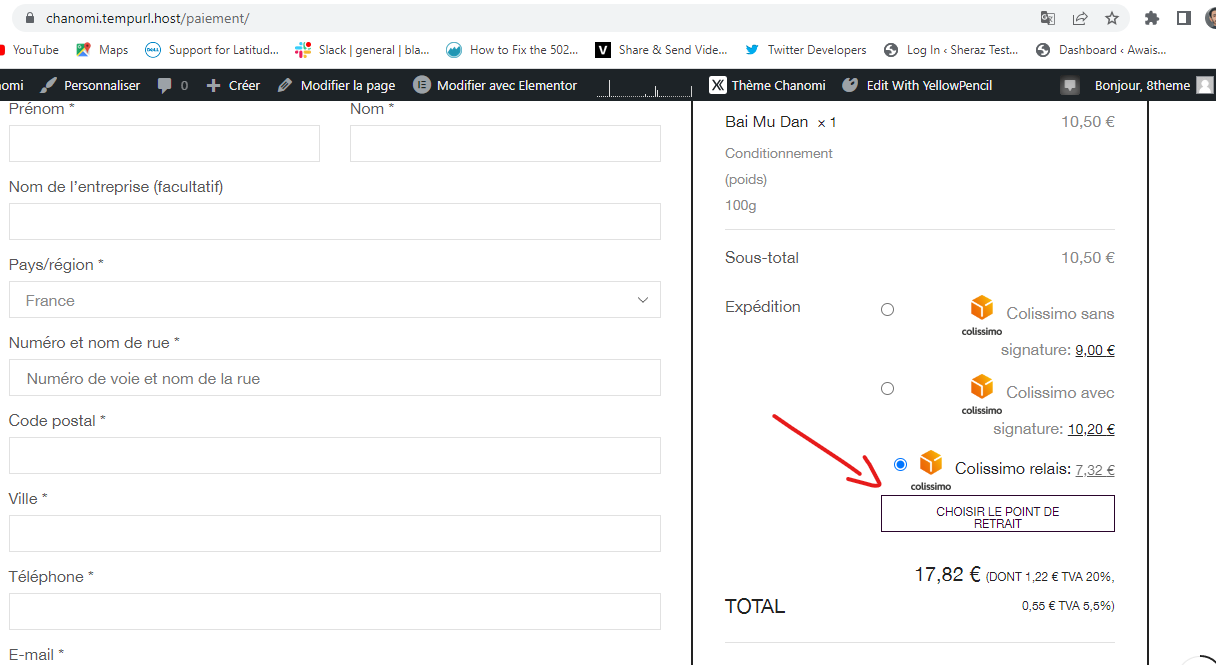The height and width of the screenshot is (665, 1216).
Task: Open Personnaliser in the admin bar
Action: [x=90, y=85]
